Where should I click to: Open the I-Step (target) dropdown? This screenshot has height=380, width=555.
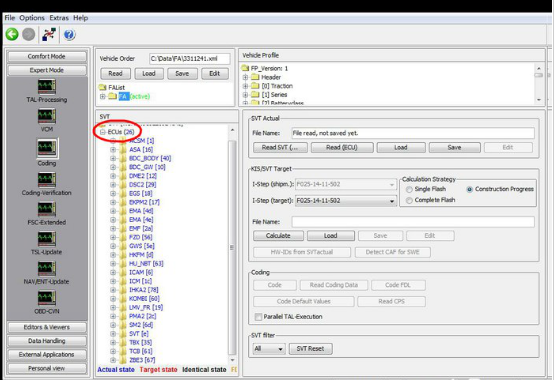click(392, 201)
